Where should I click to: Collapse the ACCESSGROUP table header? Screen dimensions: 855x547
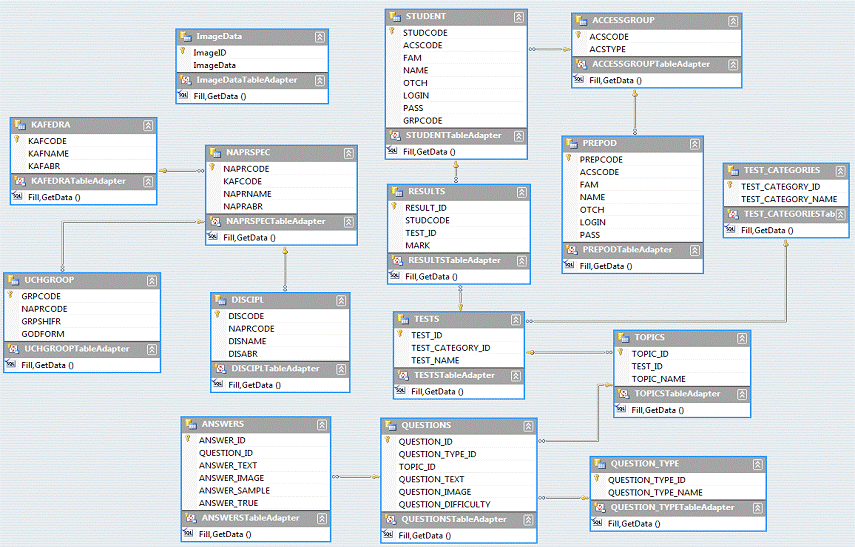coord(731,21)
